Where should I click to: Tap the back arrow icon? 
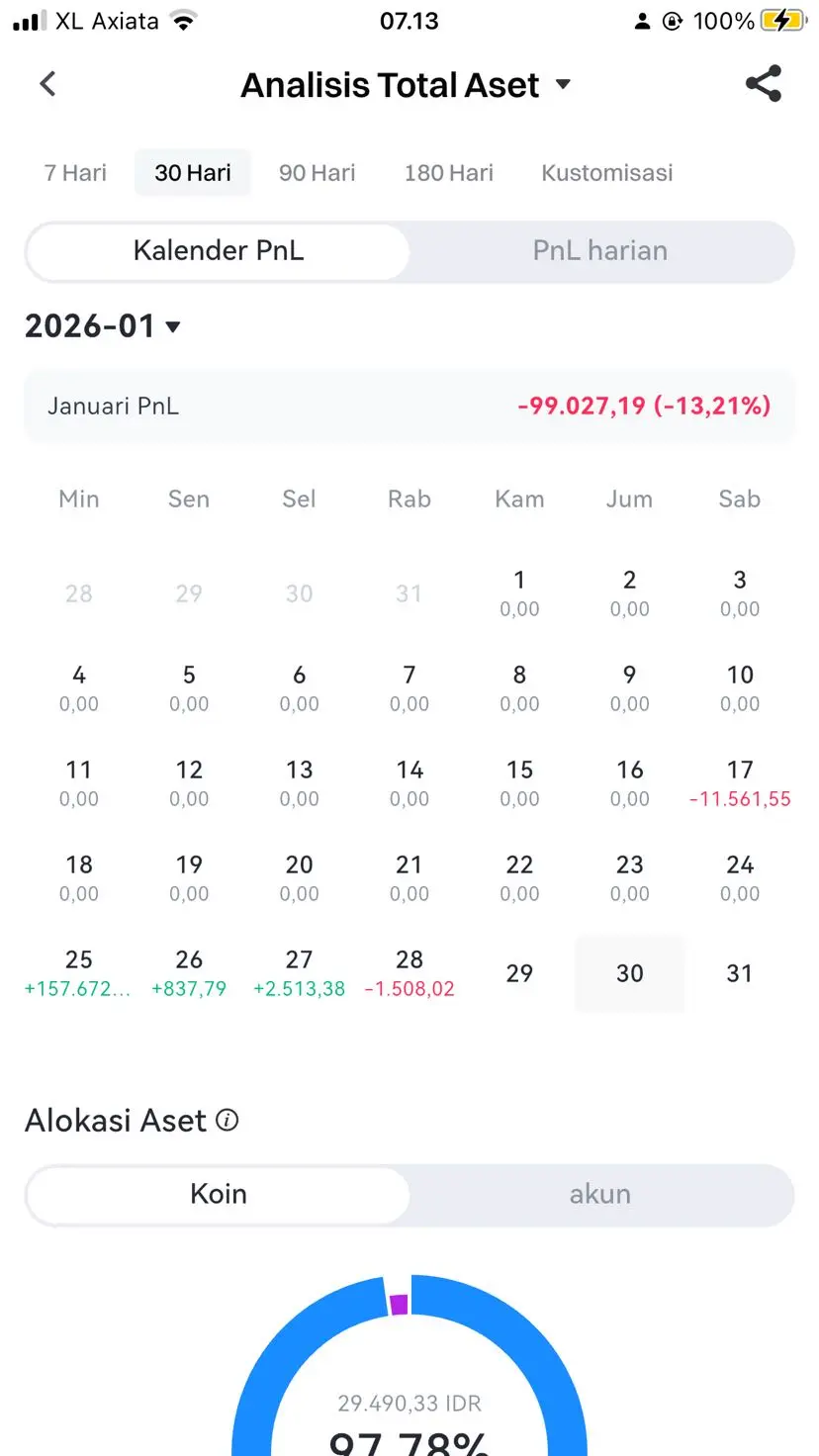point(47,84)
